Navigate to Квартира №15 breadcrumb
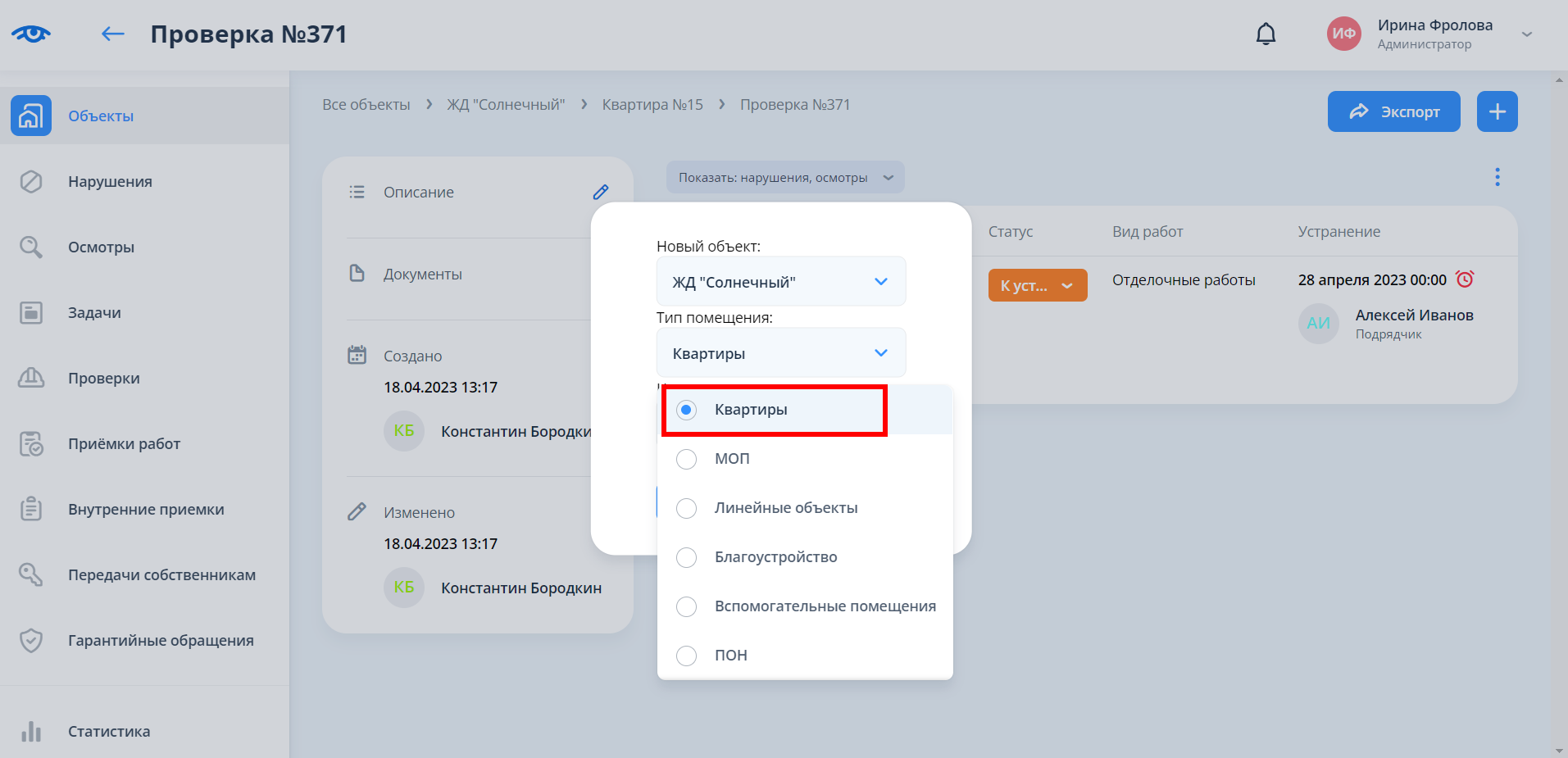Image resolution: width=1568 pixels, height=758 pixels. [x=652, y=105]
